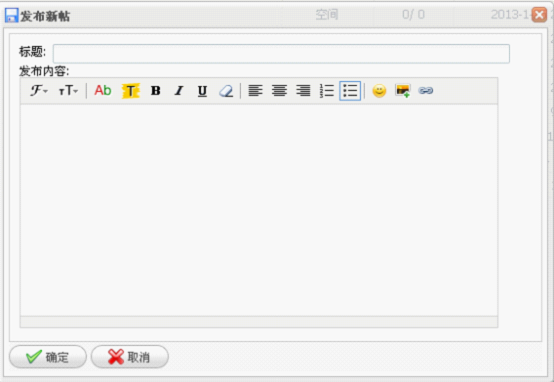Align text to the right
Image resolution: width=554 pixels, height=382 pixels.
tap(303, 91)
